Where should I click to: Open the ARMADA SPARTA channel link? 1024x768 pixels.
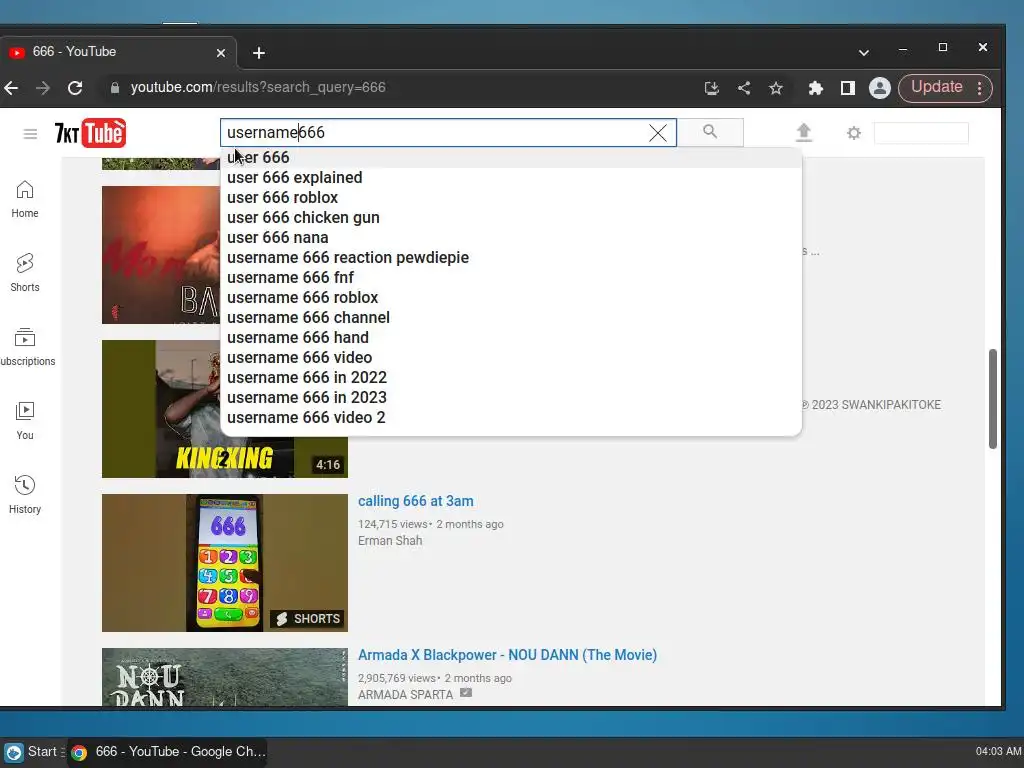click(x=406, y=695)
